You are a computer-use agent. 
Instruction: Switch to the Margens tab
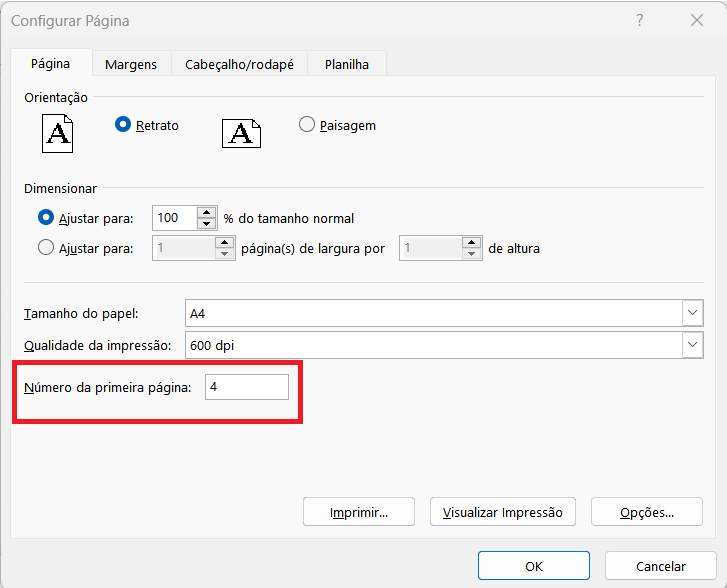pos(131,64)
